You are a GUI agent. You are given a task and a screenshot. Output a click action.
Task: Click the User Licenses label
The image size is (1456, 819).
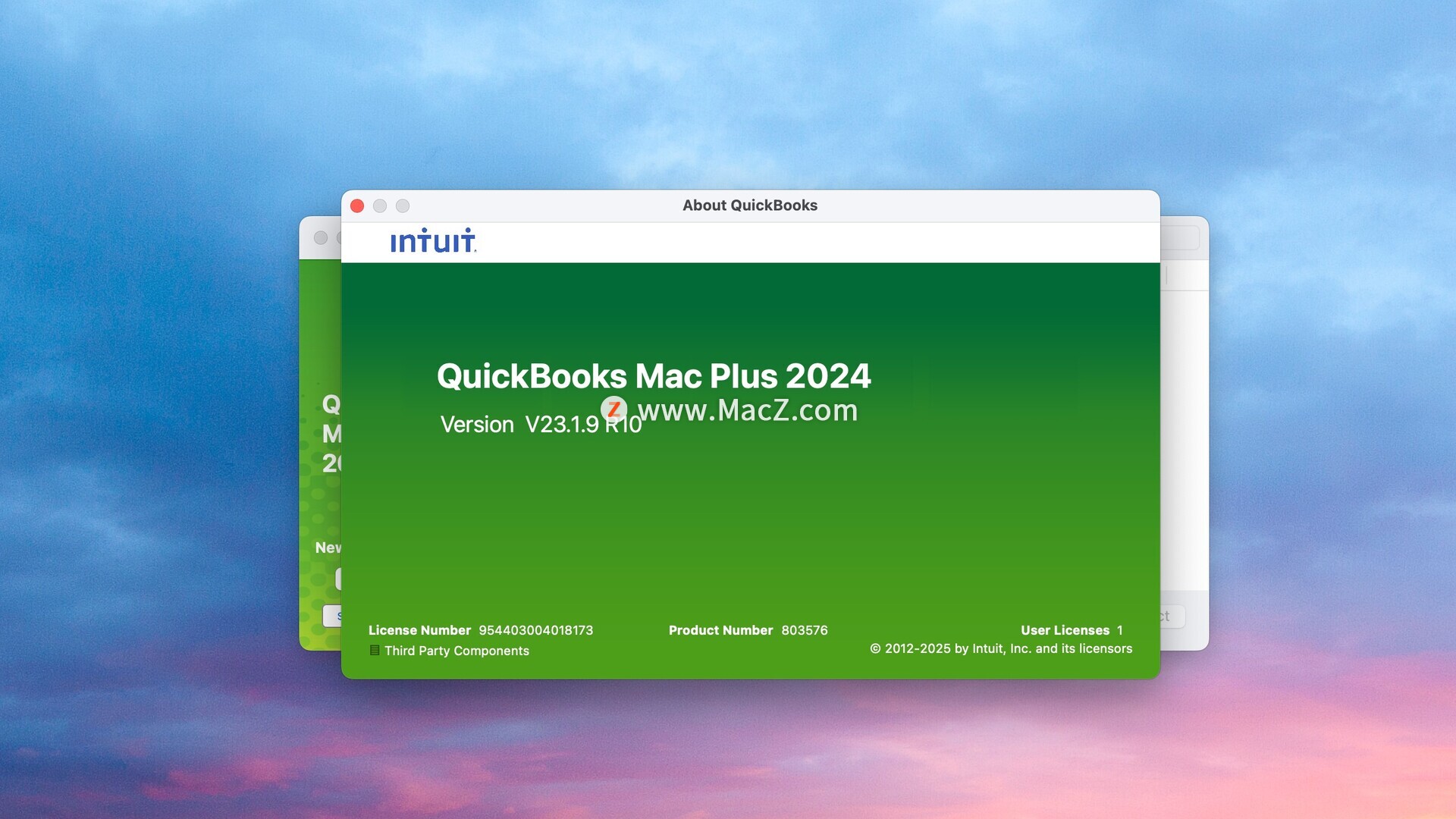1065,630
